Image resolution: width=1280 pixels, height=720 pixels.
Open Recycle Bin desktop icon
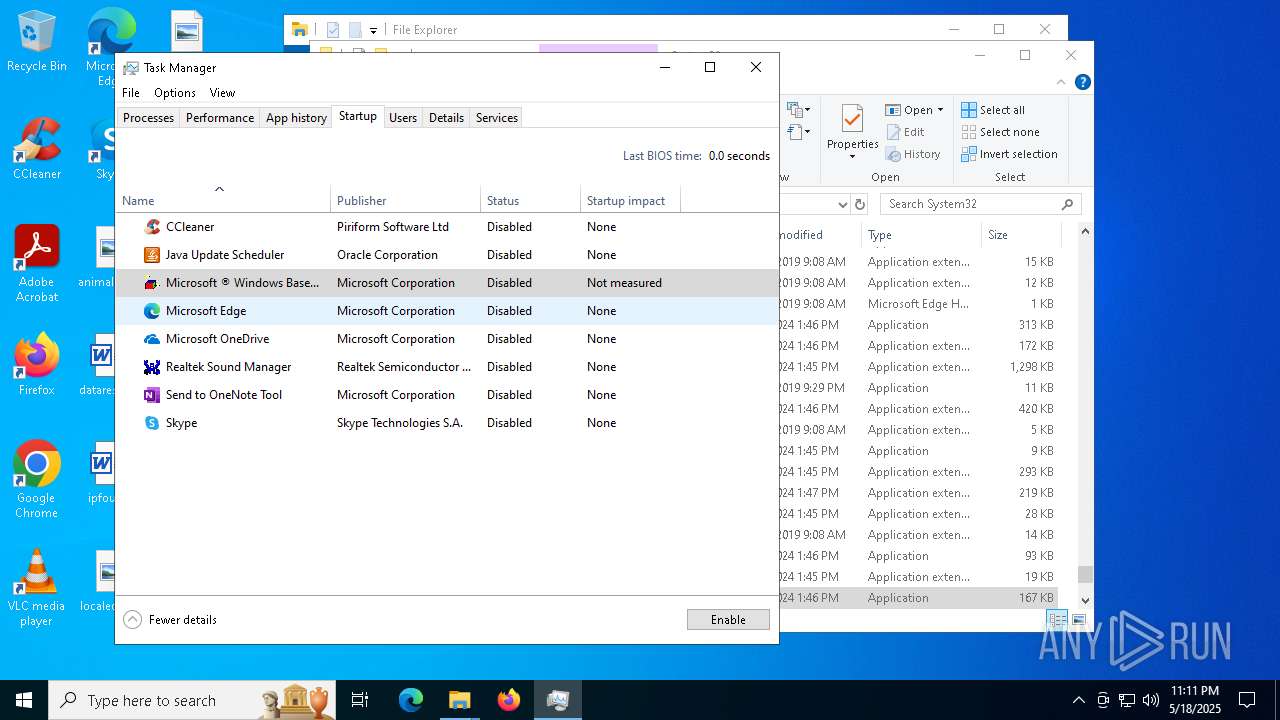[37, 42]
